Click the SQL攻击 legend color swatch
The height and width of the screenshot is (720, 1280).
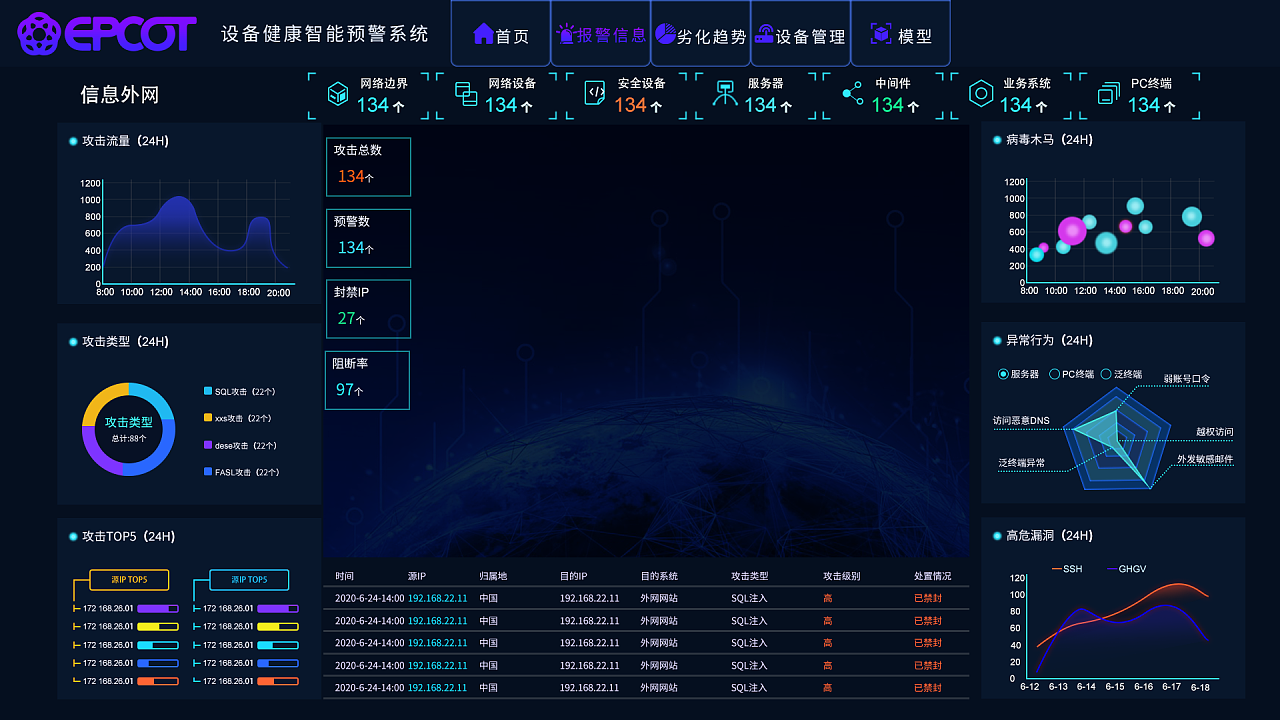(x=207, y=391)
